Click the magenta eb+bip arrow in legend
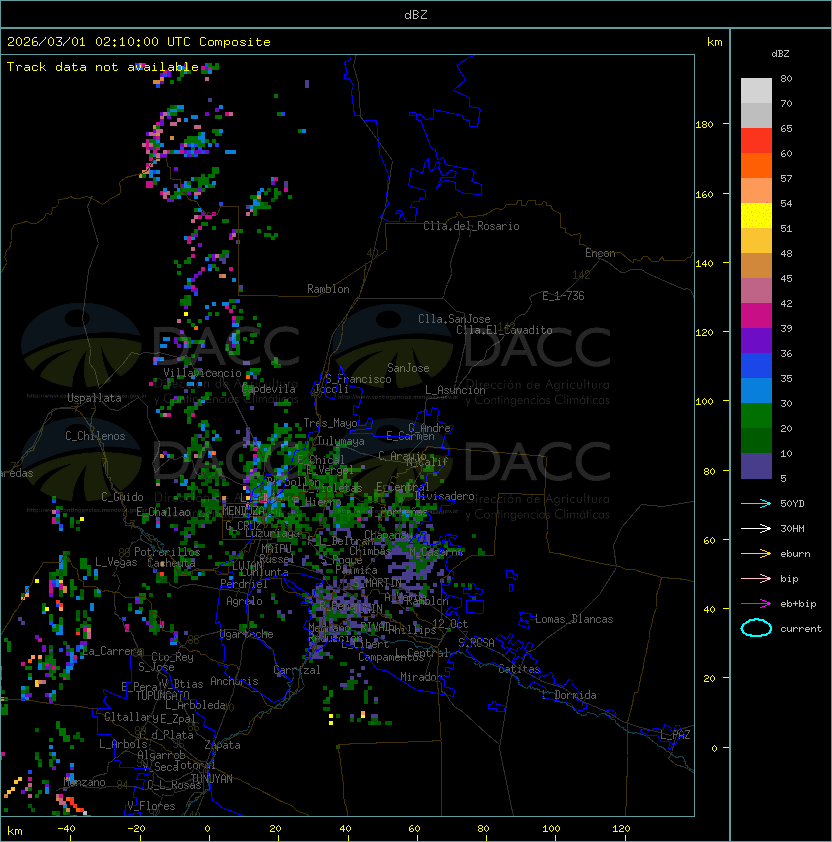This screenshot has height=842, width=832. [x=756, y=604]
